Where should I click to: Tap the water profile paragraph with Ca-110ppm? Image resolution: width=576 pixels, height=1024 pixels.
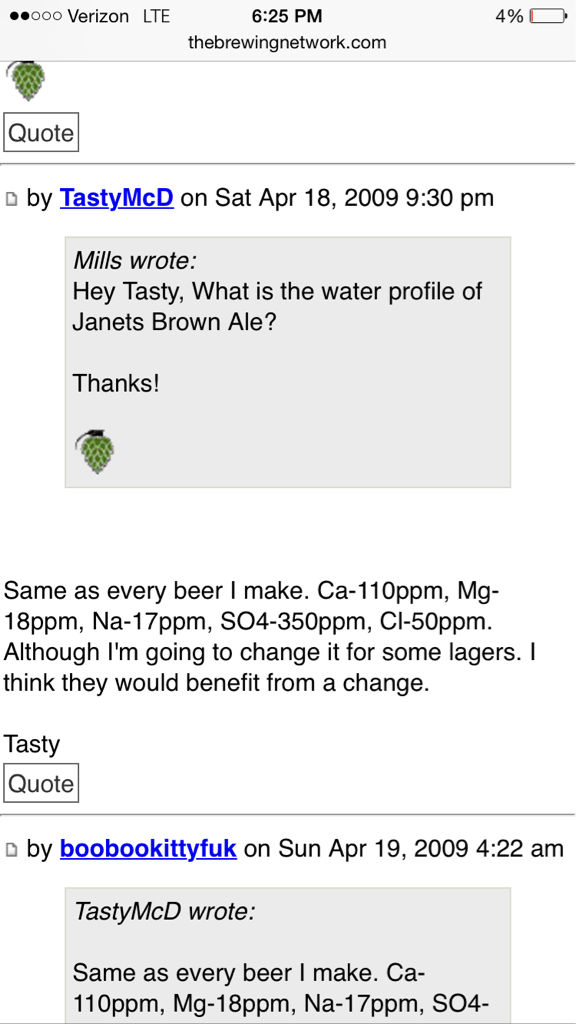click(x=269, y=638)
